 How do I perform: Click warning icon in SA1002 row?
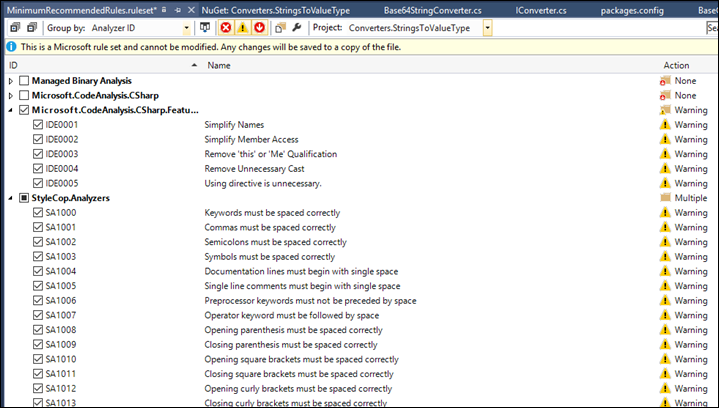(x=665, y=242)
